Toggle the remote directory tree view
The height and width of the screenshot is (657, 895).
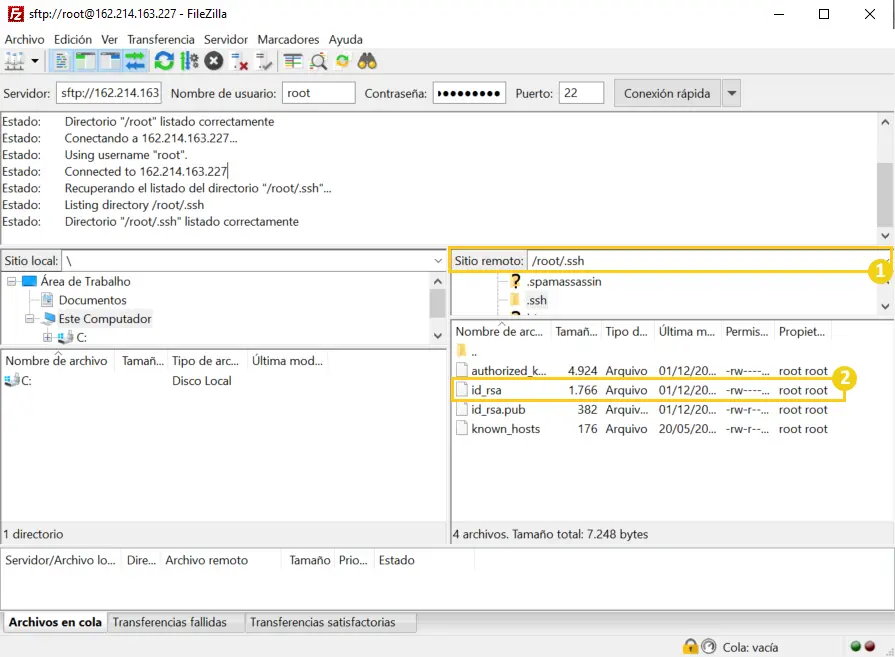tap(110, 61)
